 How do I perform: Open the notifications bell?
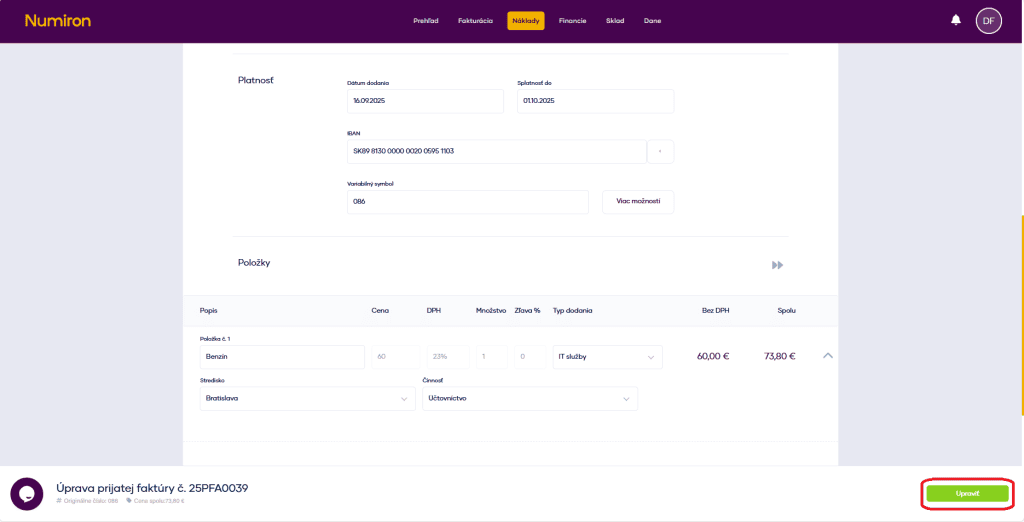tap(956, 20)
